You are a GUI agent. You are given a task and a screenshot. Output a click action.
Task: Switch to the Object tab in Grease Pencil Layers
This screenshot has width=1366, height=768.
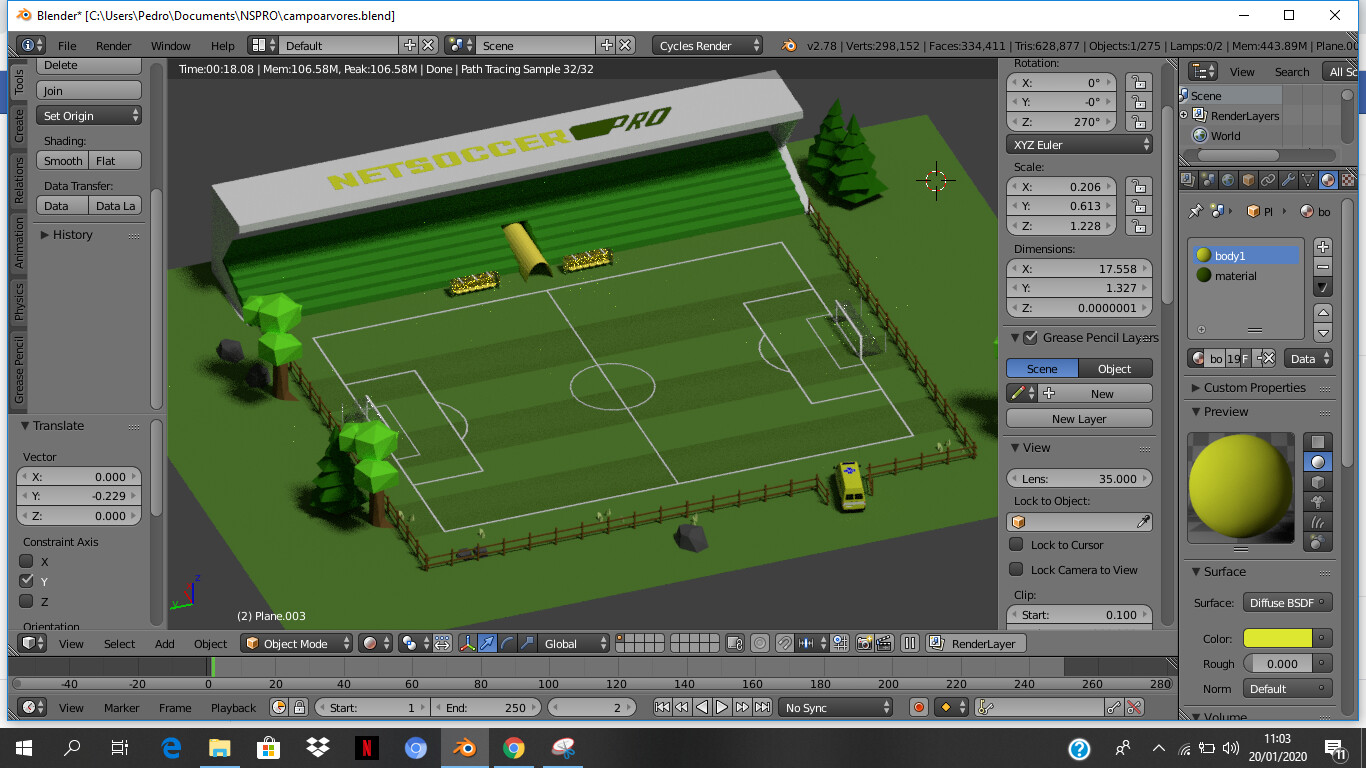point(1114,368)
